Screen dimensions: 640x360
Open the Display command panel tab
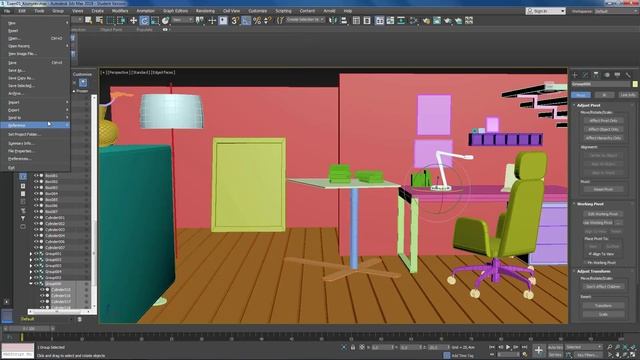617,75
